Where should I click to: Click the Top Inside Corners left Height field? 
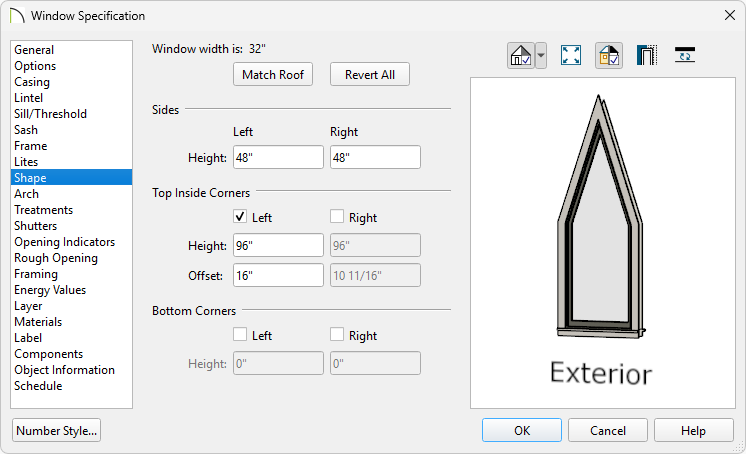pos(278,245)
